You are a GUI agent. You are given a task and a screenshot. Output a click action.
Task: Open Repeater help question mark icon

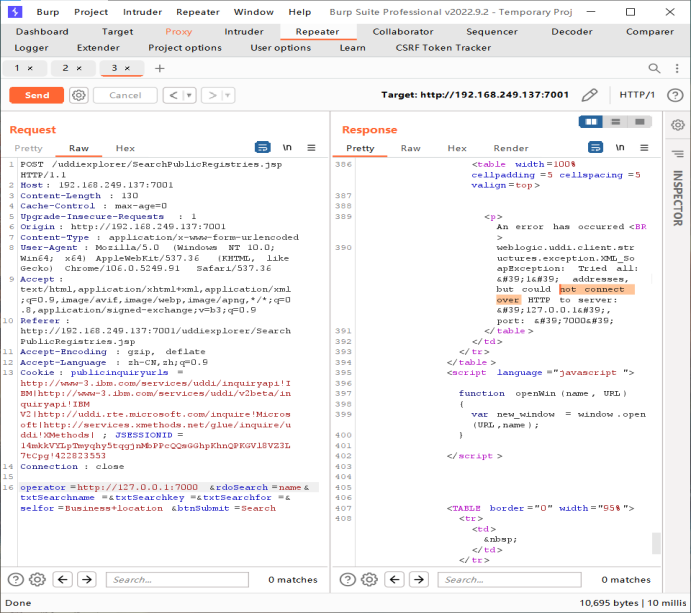(x=675, y=95)
